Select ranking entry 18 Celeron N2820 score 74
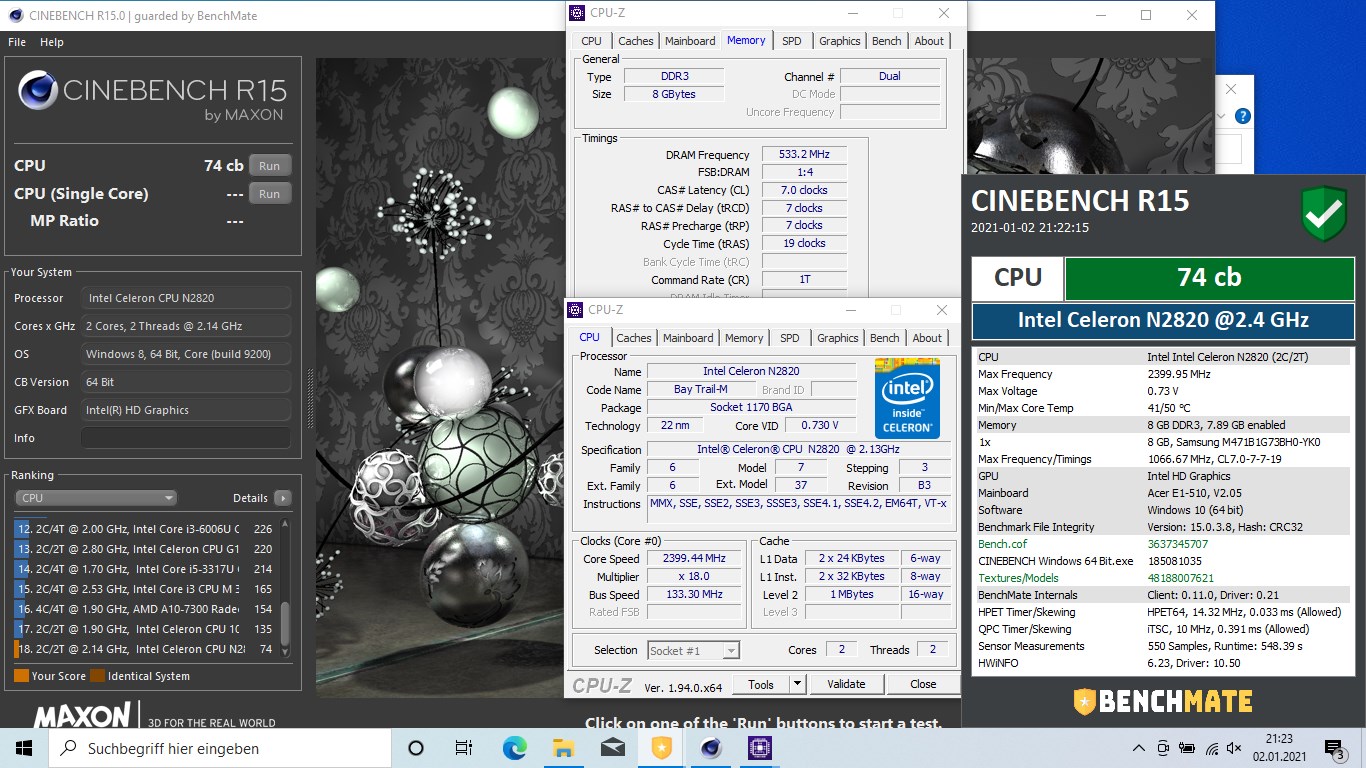 click(x=146, y=649)
